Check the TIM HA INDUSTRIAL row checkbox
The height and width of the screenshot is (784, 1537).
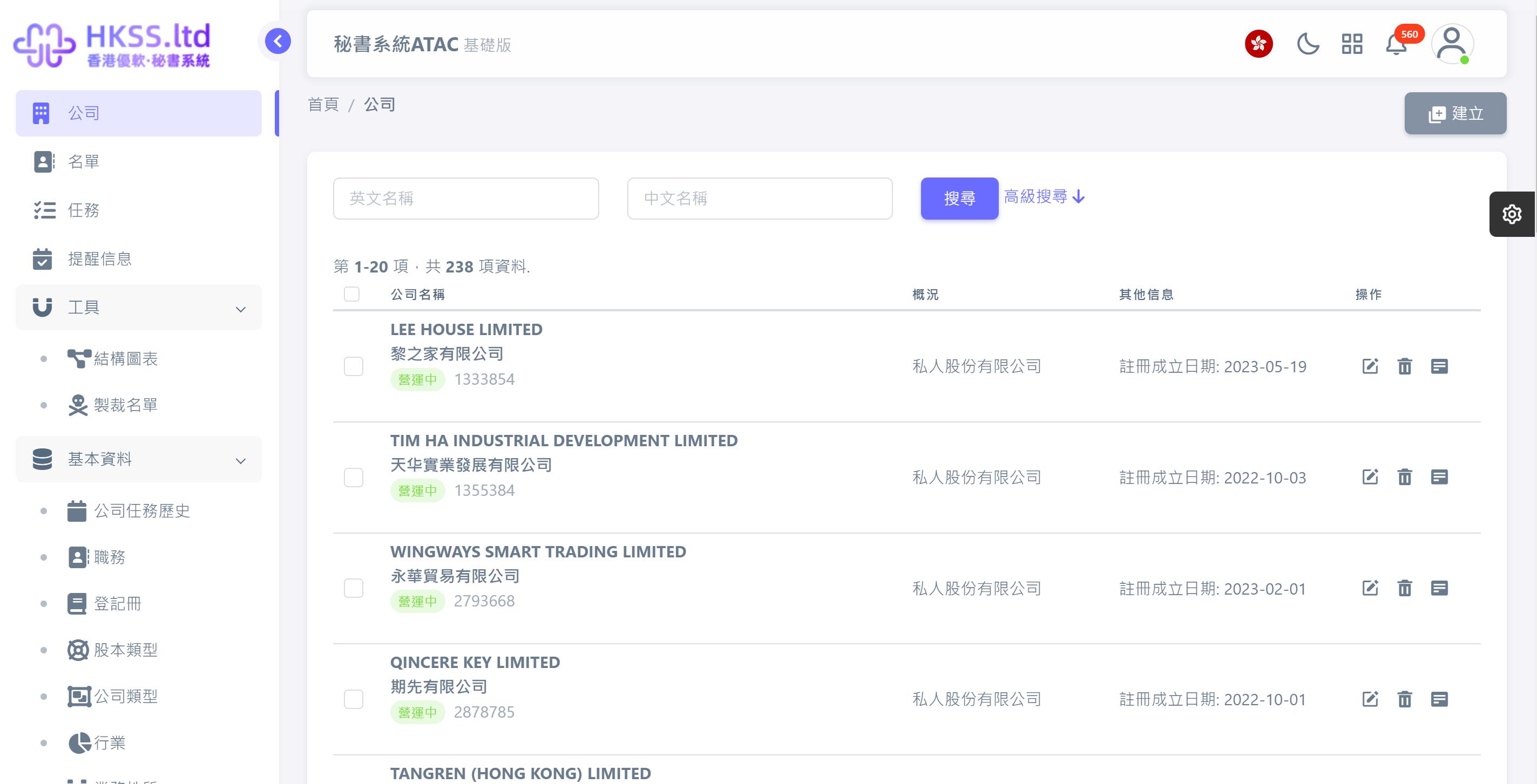[354, 477]
